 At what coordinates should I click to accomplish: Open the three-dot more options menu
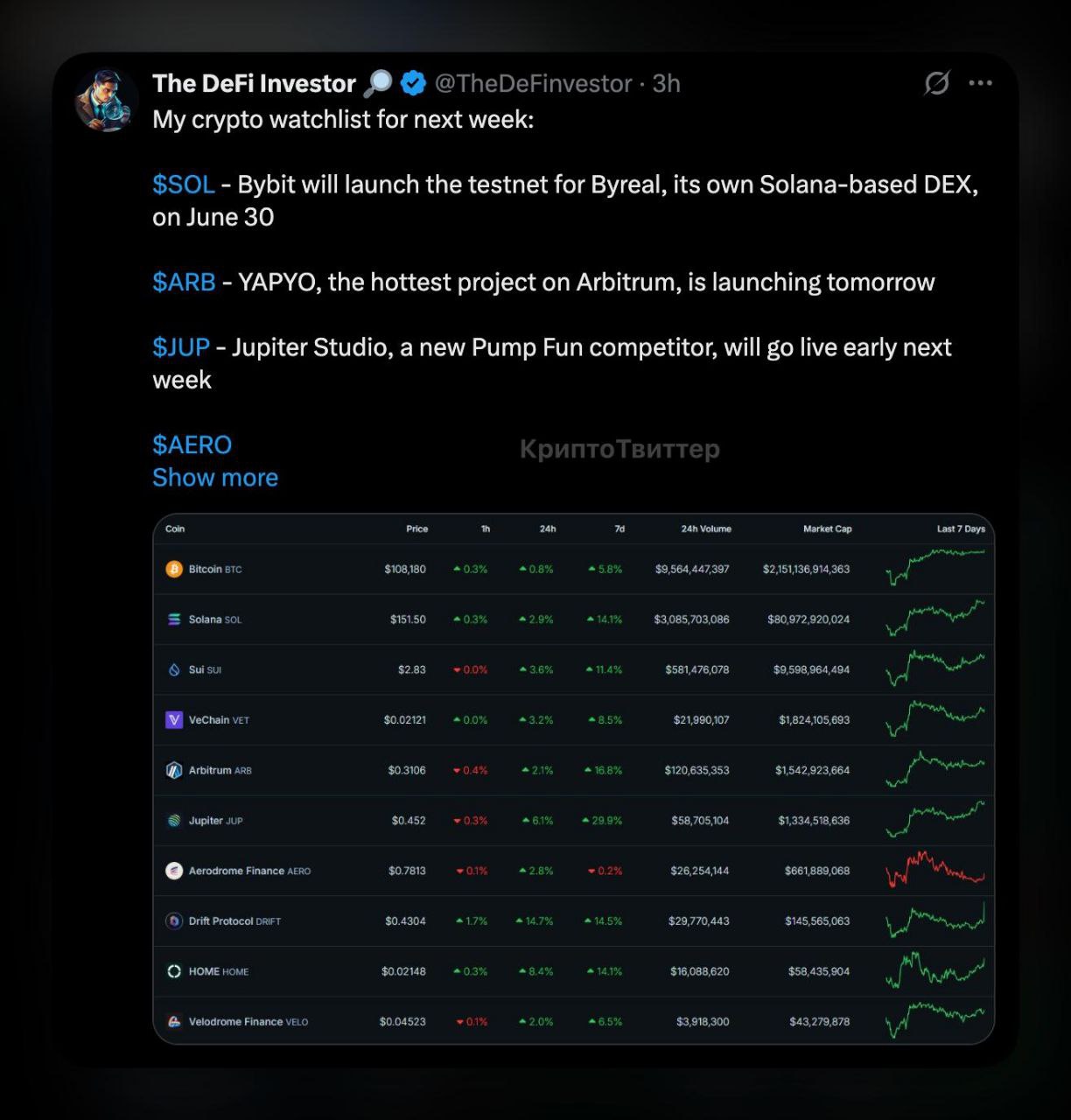point(980,83)
